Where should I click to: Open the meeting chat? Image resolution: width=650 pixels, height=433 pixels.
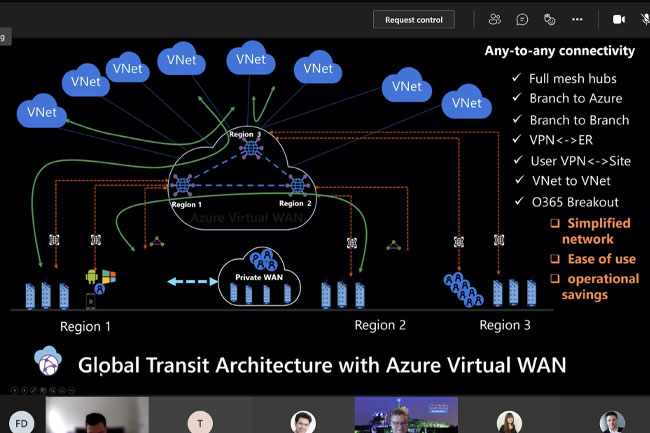click(x=522, y=19)
